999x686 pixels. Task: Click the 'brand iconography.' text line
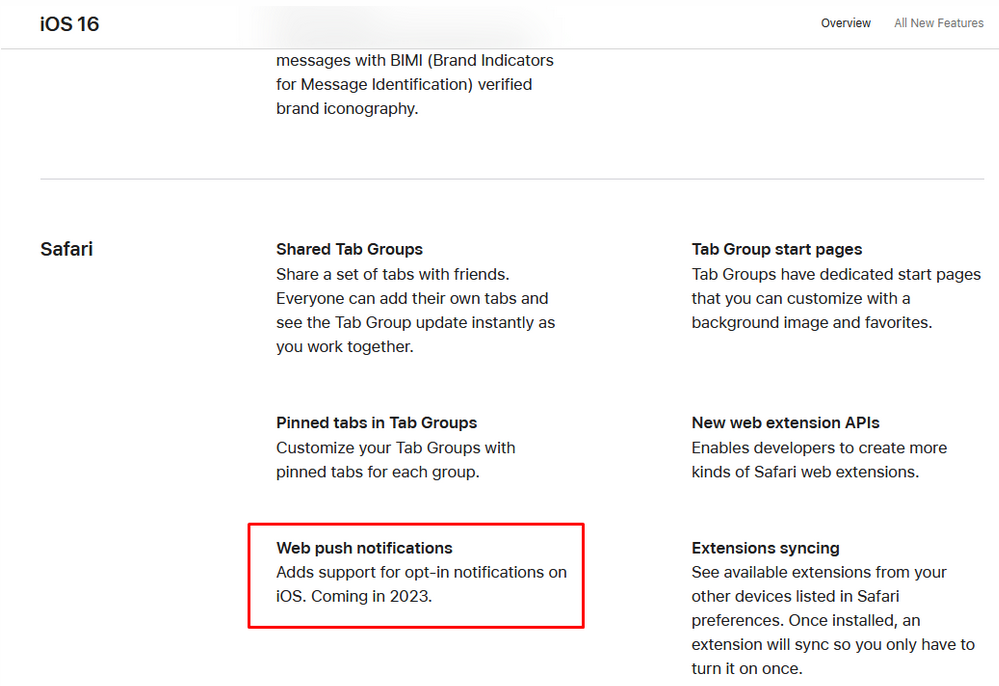[347, 109]
